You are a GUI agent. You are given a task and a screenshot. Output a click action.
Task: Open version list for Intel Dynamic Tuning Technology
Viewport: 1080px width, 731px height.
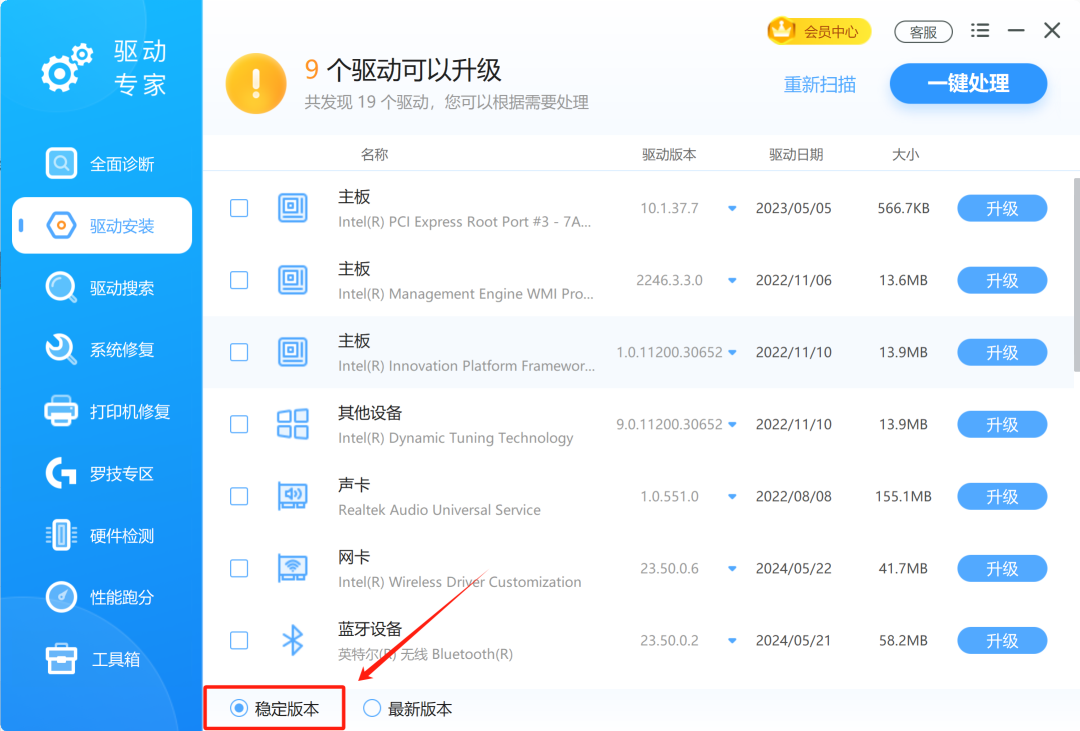pos(731,424)
